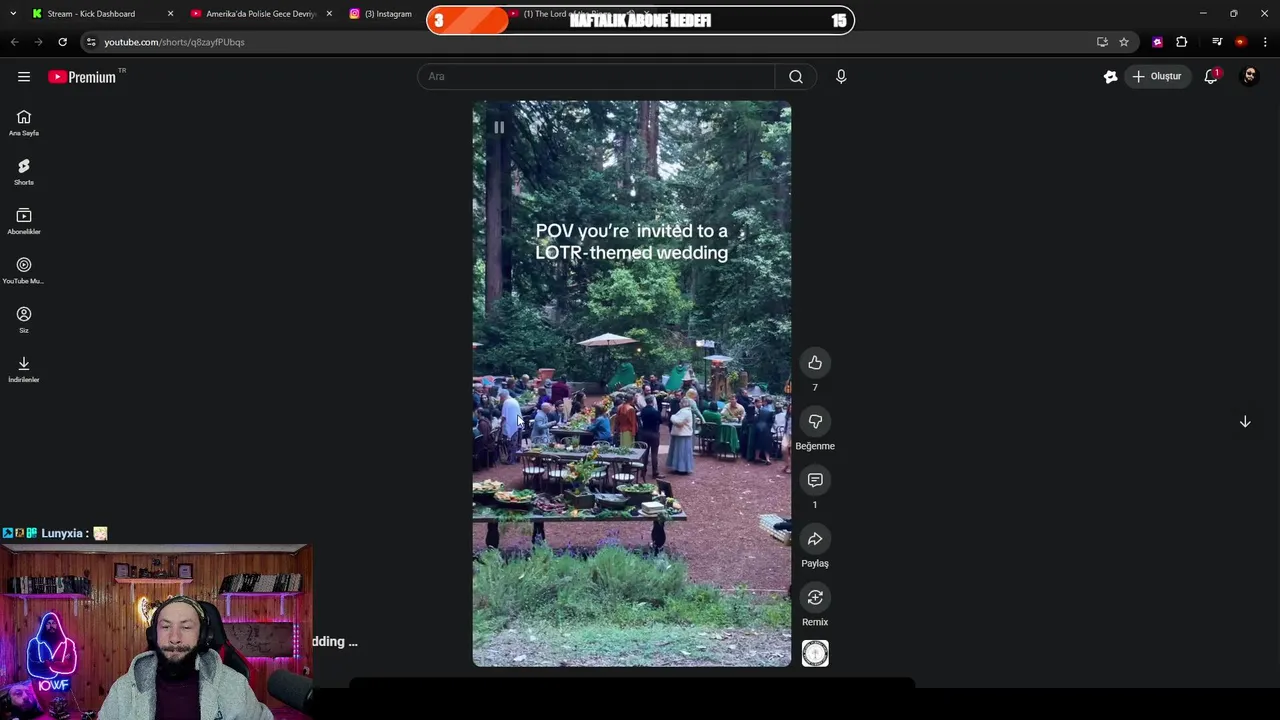The image size is (1280, 720).
Task: Like the Short with thumbs up
Action: (x=815, y=363)
